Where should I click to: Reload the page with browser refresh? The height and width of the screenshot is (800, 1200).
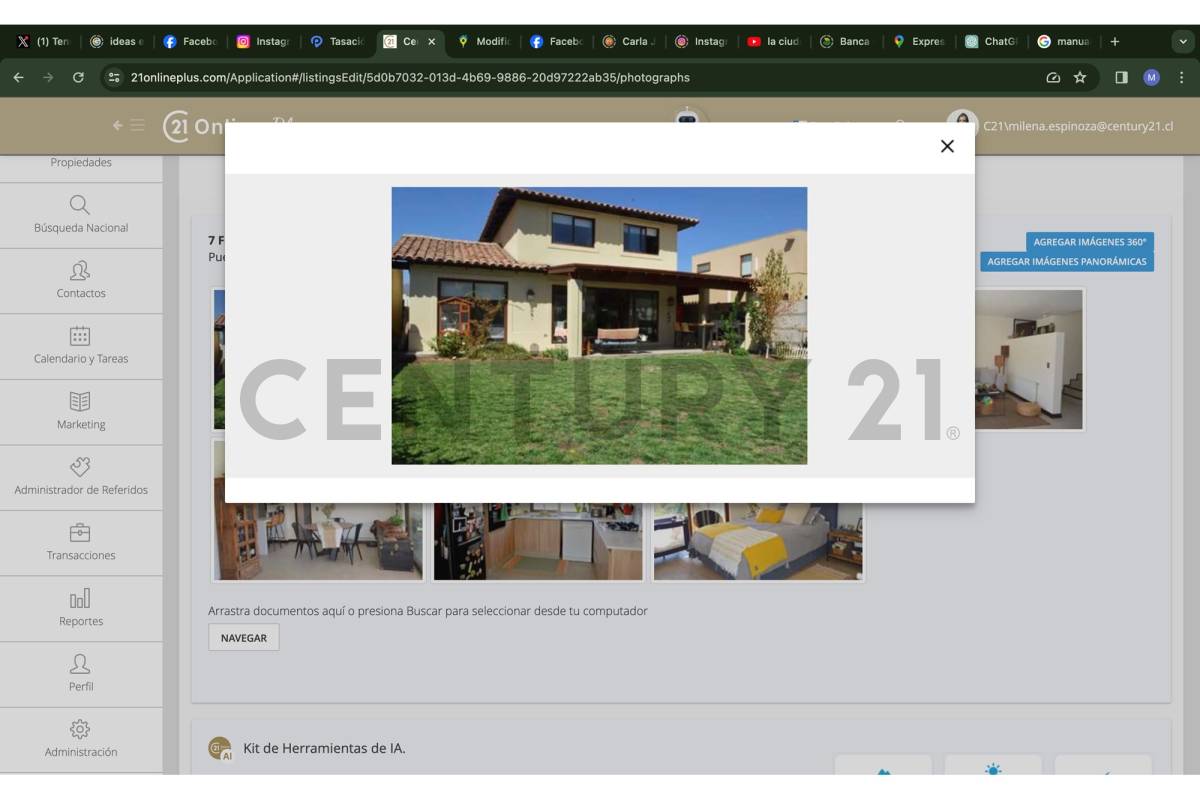(78, 77)
